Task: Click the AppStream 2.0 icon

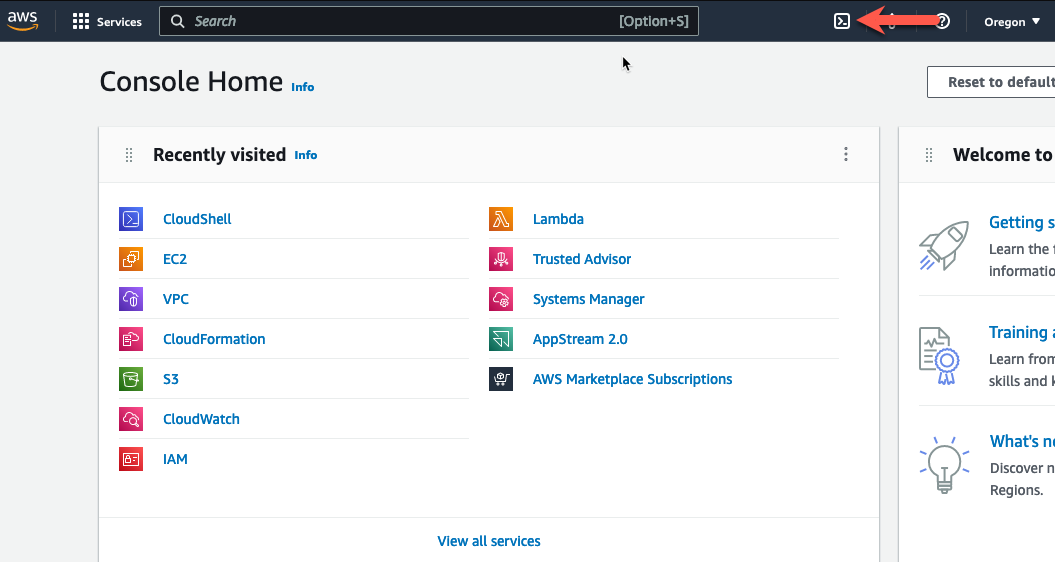Action: 501,339
